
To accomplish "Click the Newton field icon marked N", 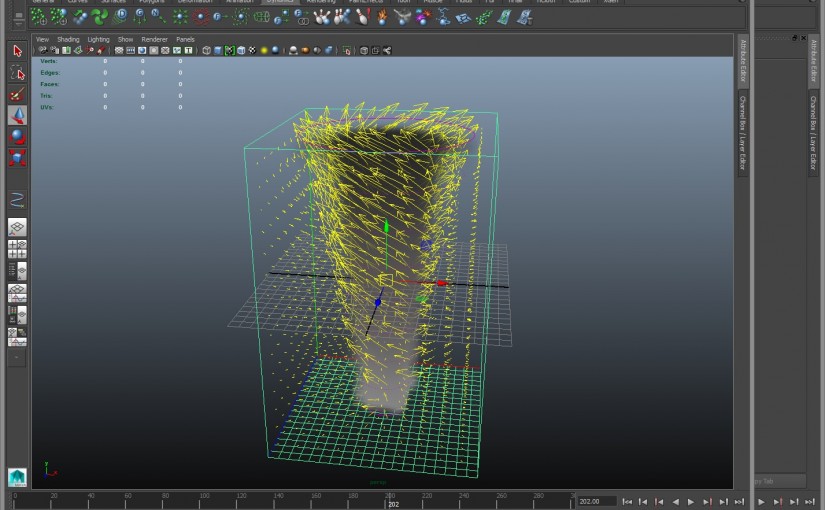I will 158,17.
